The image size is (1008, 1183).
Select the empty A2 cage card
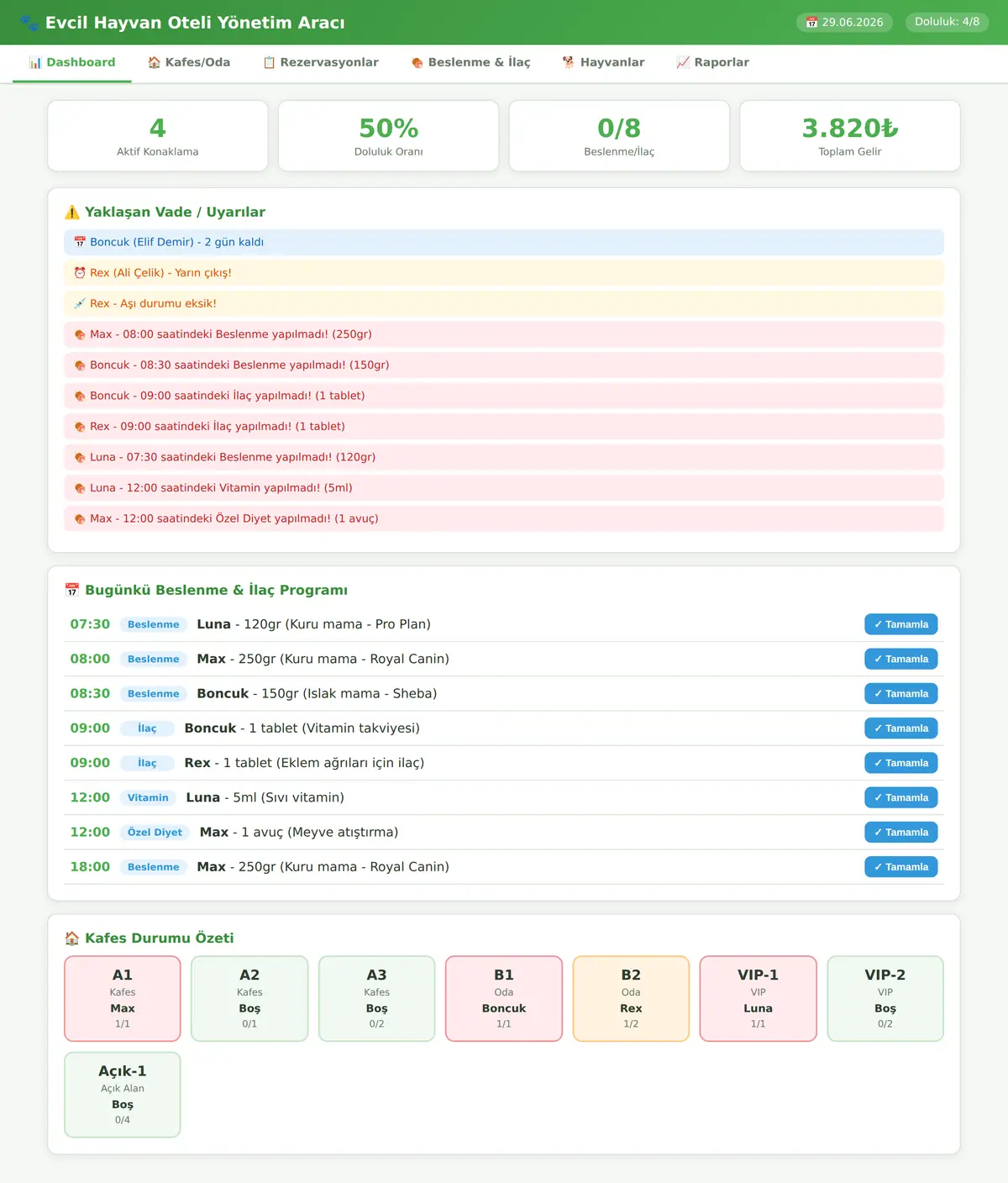[249, 999]
